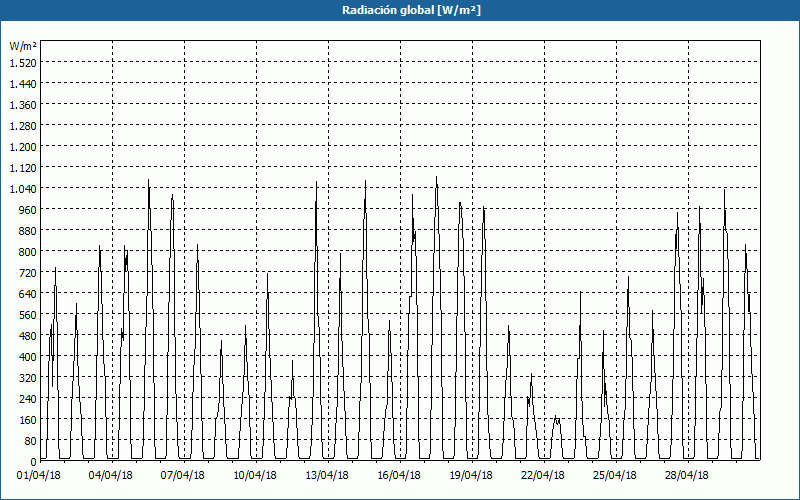Select the 1.280 y-axis value

tap(23, 126)
